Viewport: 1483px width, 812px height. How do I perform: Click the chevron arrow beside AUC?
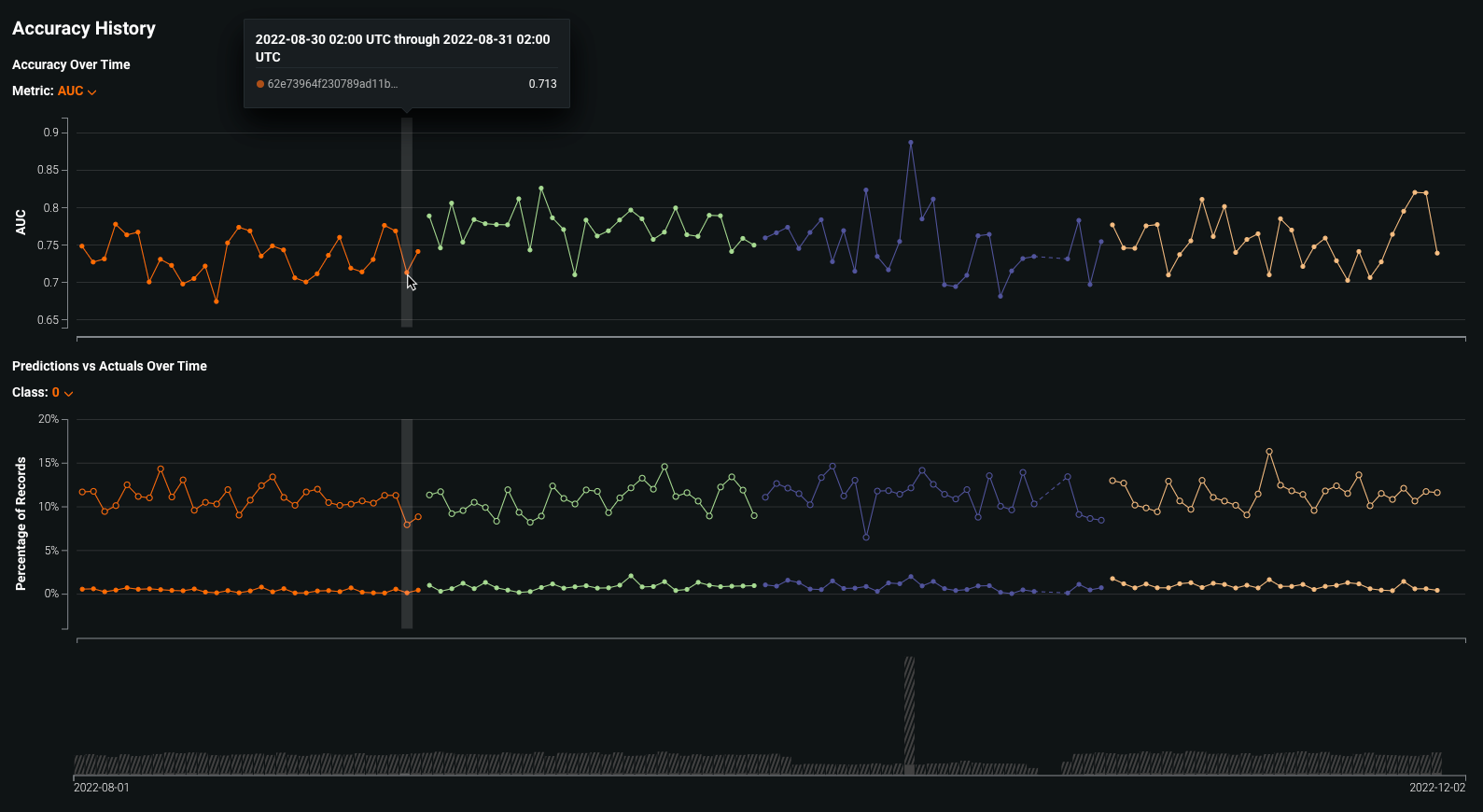point(92,92)
